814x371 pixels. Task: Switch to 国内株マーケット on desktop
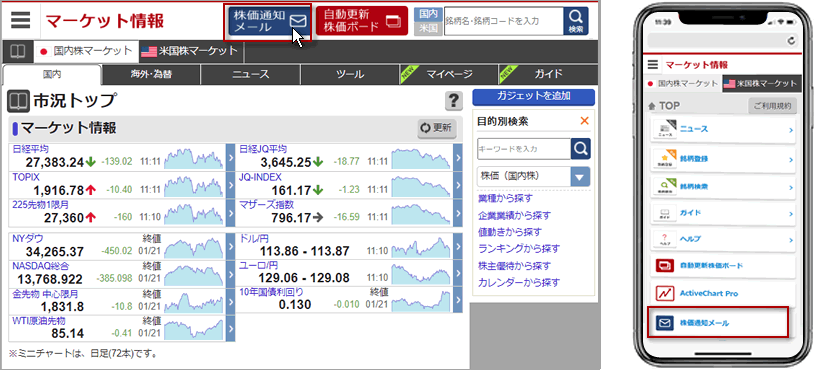point(87,51)
